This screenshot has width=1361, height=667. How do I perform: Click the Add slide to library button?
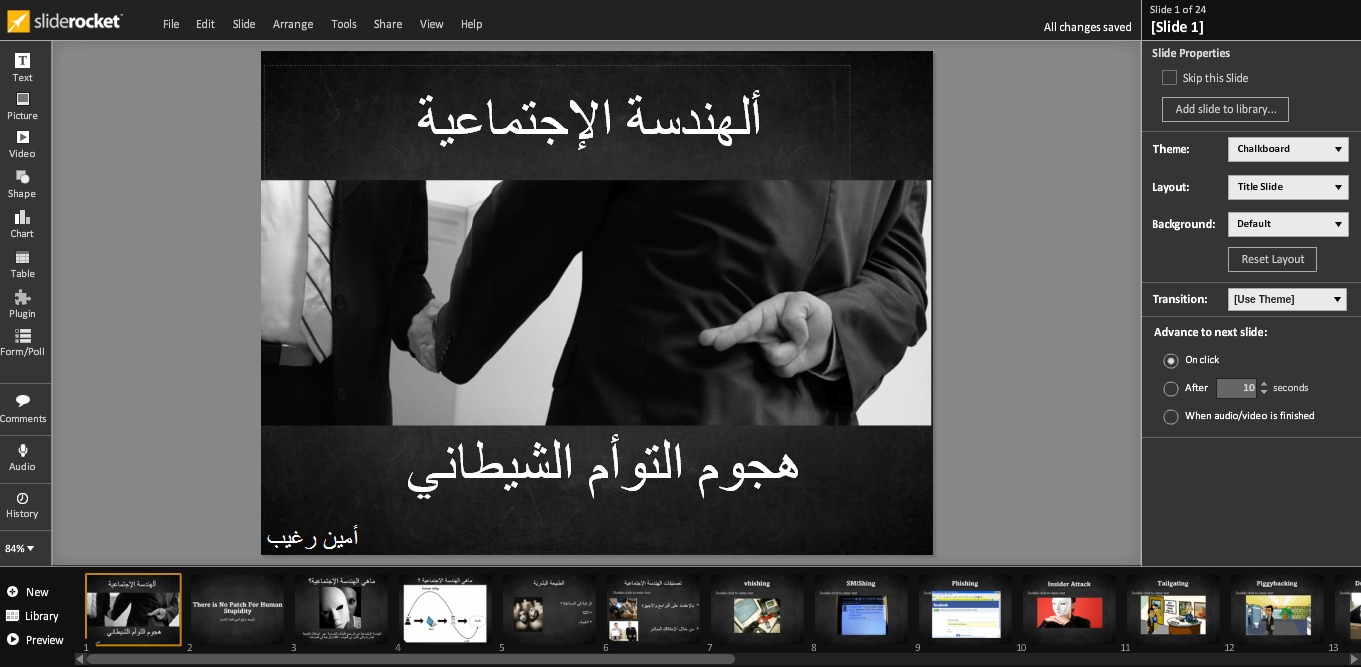[x=1225, y=109]
